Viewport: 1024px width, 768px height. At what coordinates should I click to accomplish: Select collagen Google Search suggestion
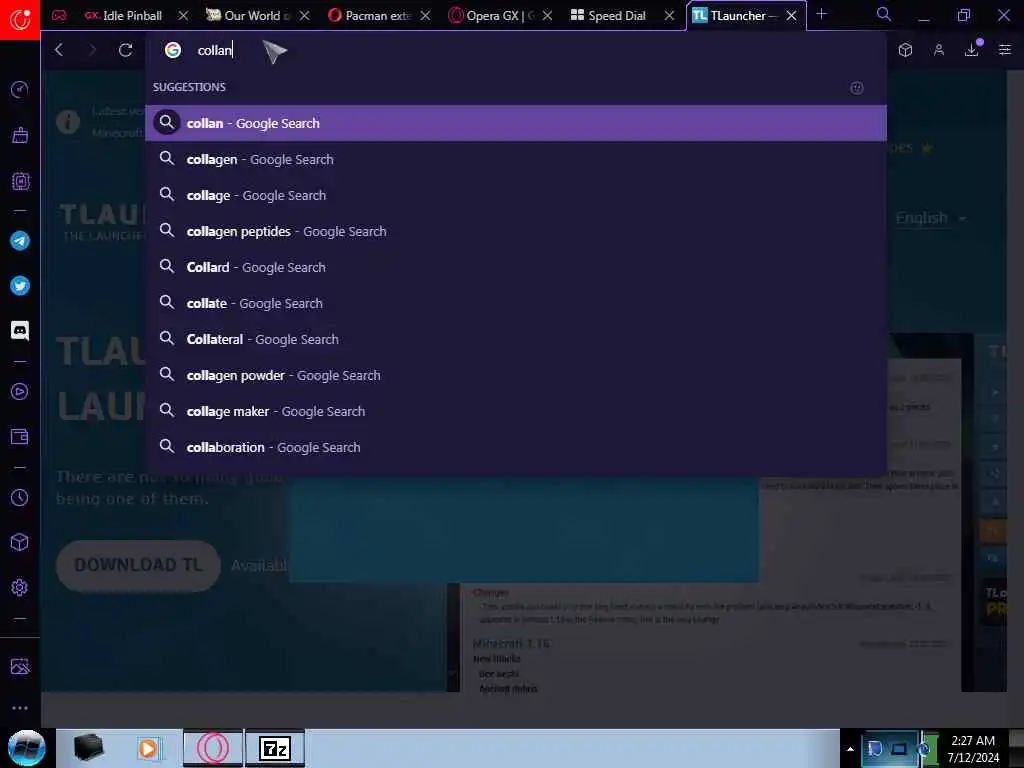[515, 159]
